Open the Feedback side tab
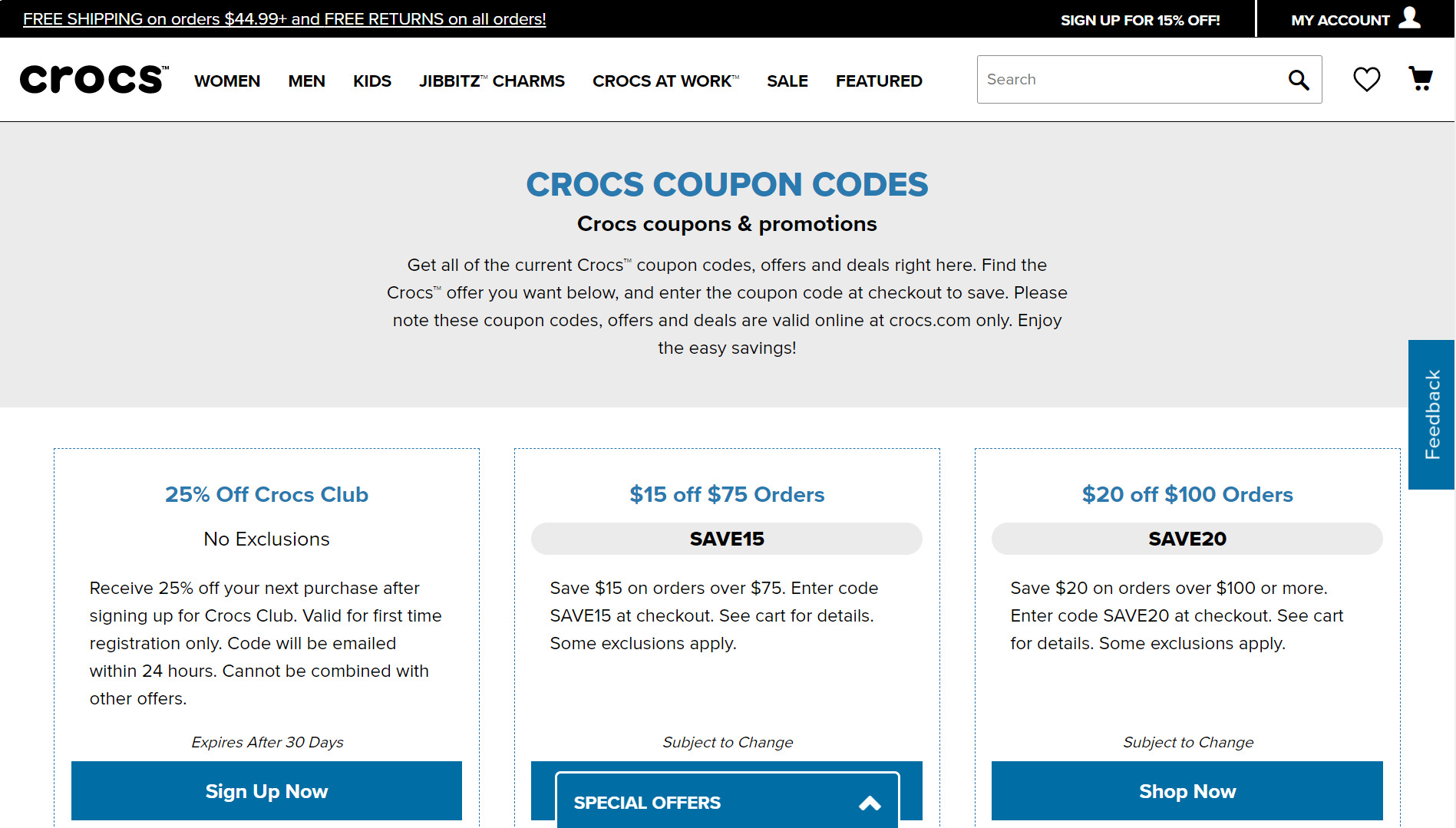1456x828 pixels. click(x=1431, y=414)
